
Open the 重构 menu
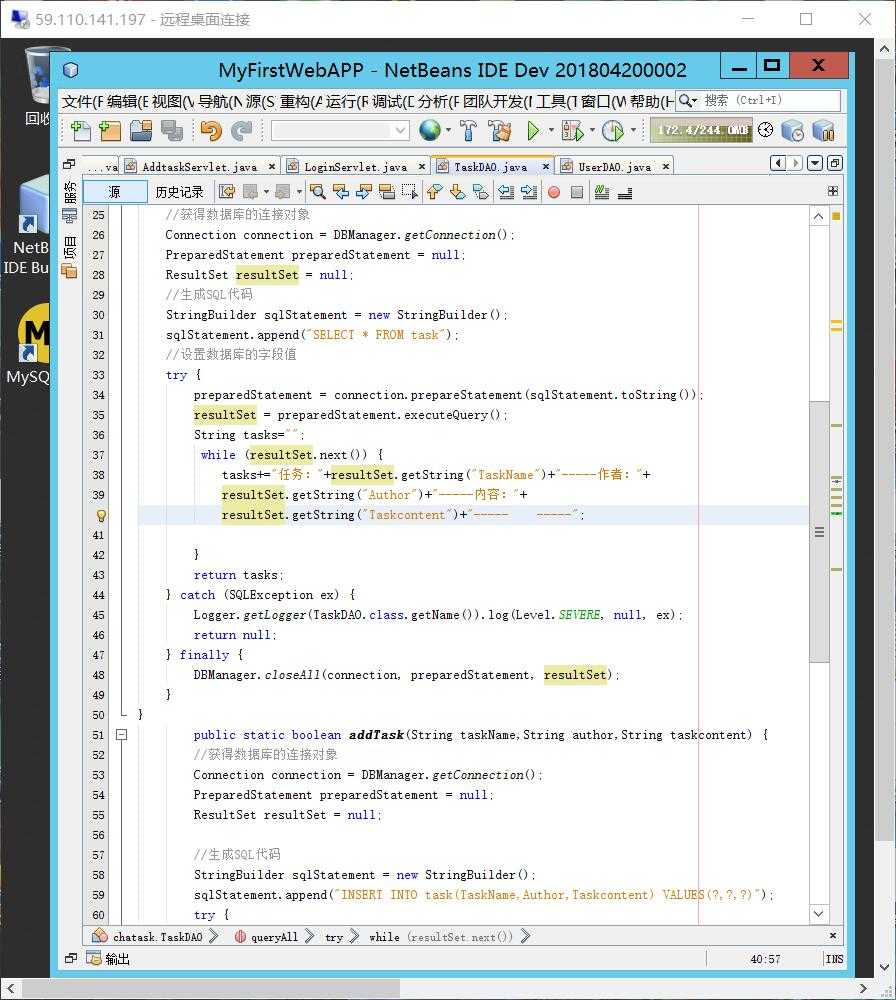(x=301, y=101)
